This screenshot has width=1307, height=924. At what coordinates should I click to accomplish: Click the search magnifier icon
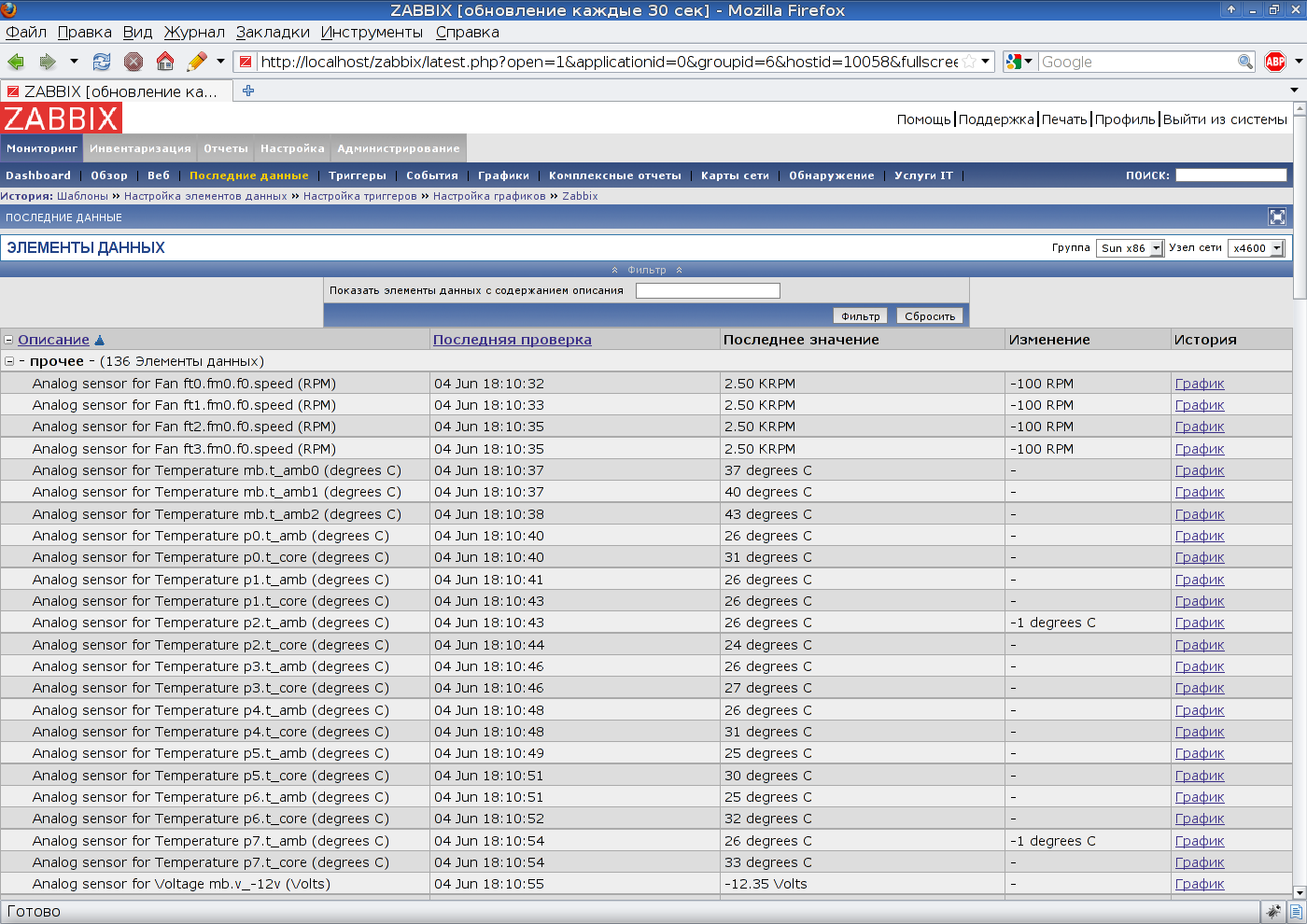tap(1244, 62)
